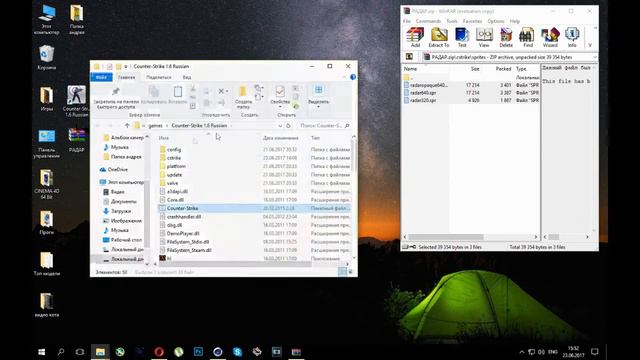
Task: Open the Tools menu in WinRAR
Action: 452,21
